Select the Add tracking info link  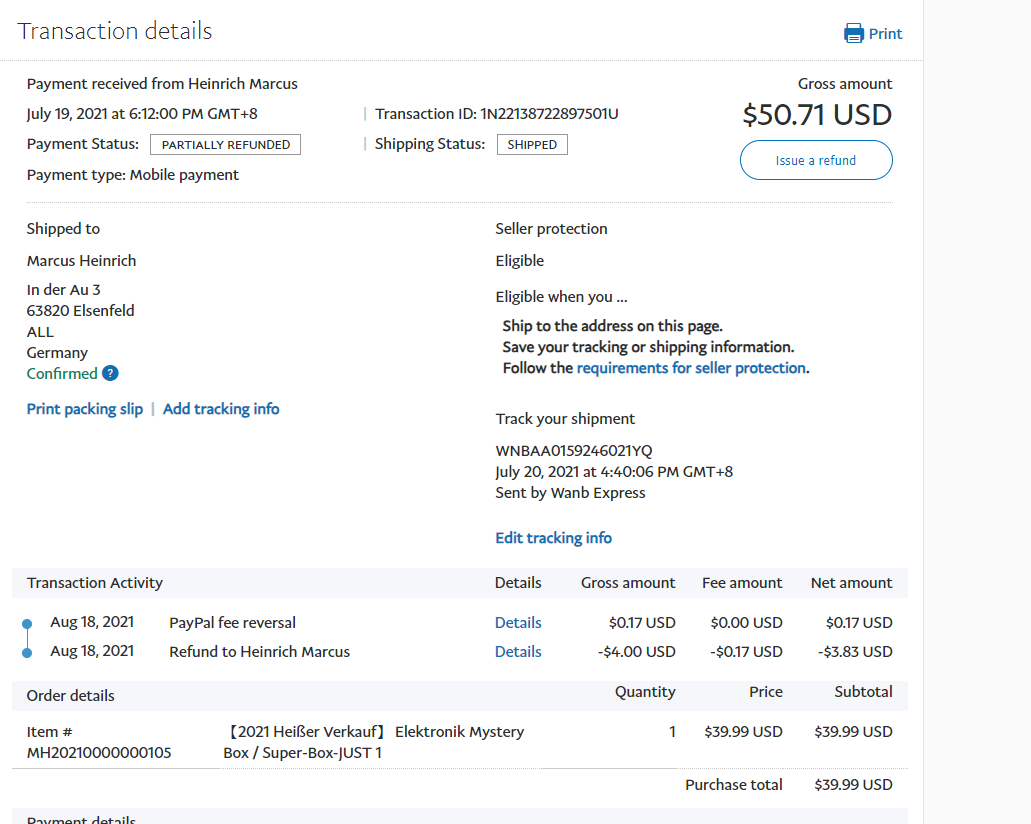(221, 409)
